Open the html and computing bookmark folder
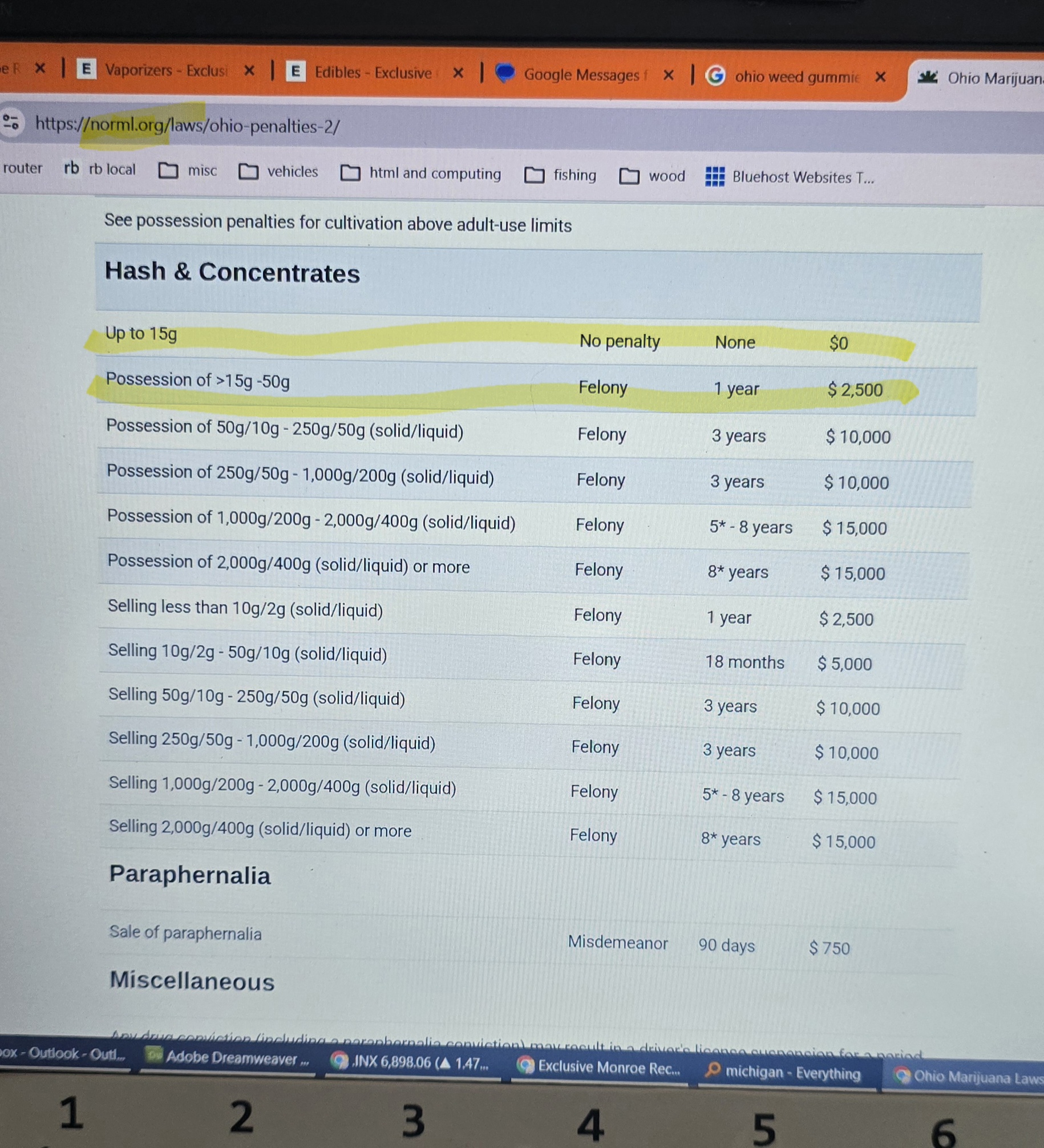1044x1148 pixels. pos(421,173)
